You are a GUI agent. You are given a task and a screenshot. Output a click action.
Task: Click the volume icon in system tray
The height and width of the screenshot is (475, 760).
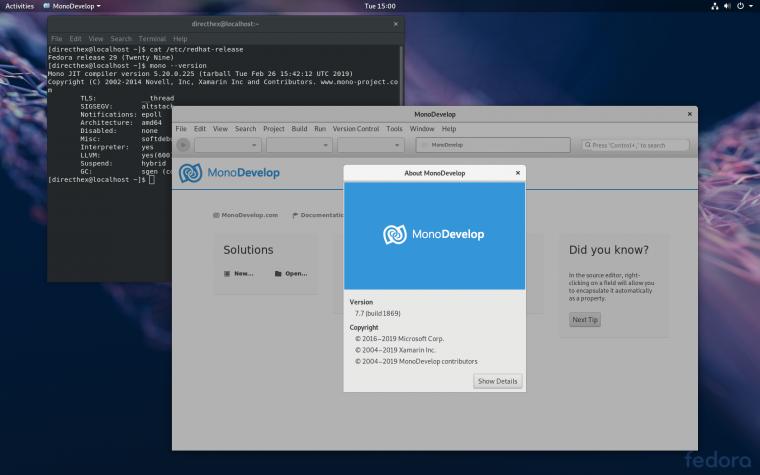coord(727,6)
